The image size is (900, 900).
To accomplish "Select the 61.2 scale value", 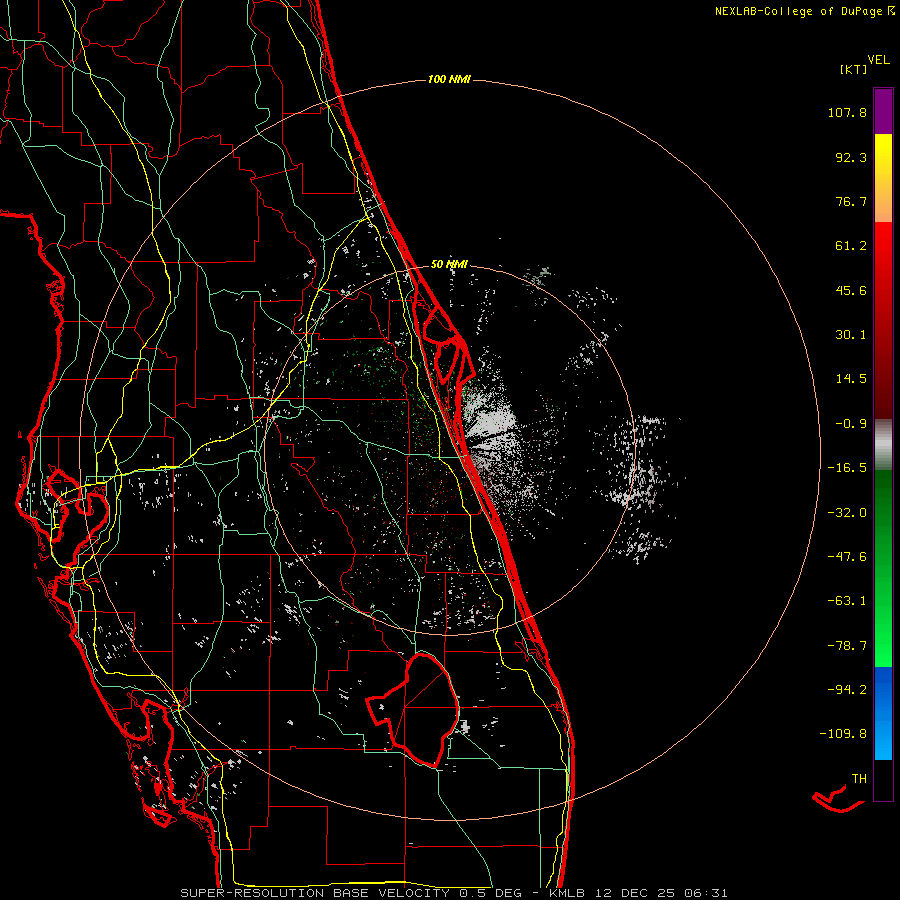I will tap(851, 246).
